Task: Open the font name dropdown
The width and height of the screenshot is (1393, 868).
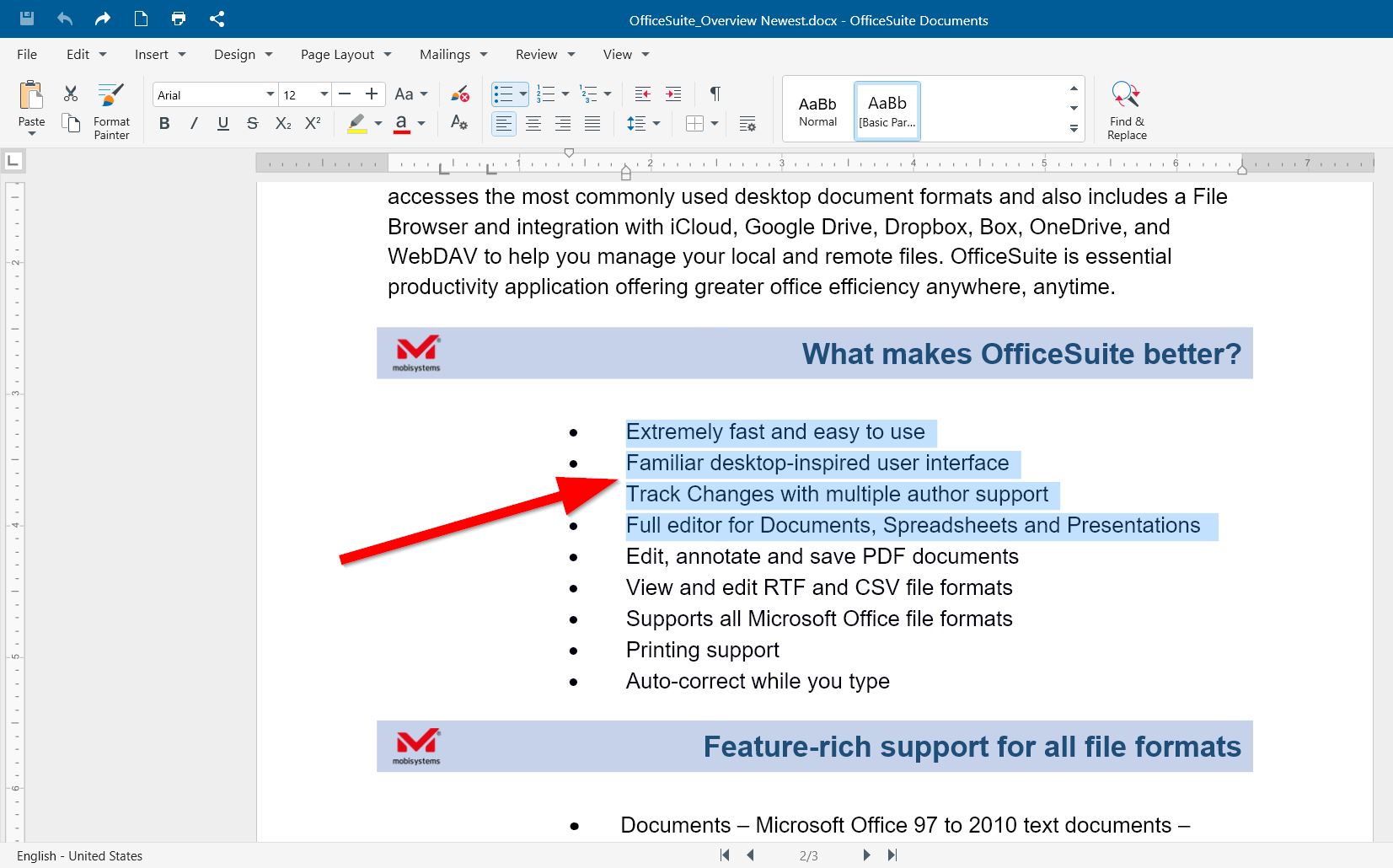Action: pos(270,94)
